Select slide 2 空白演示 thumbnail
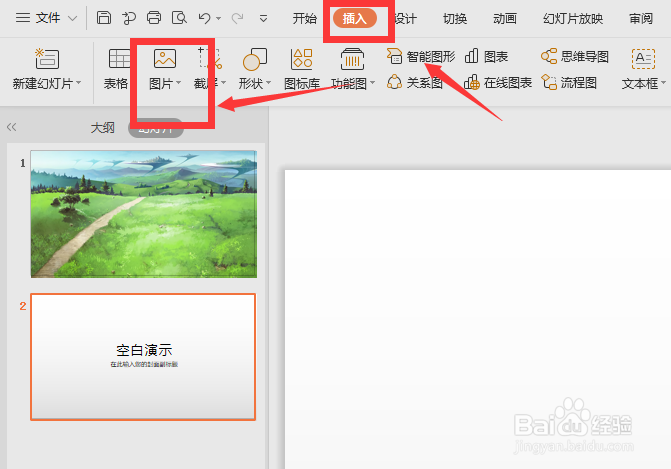Image resolution: width=671 pixels, height=469 pixels. click(x=143, y=357)
